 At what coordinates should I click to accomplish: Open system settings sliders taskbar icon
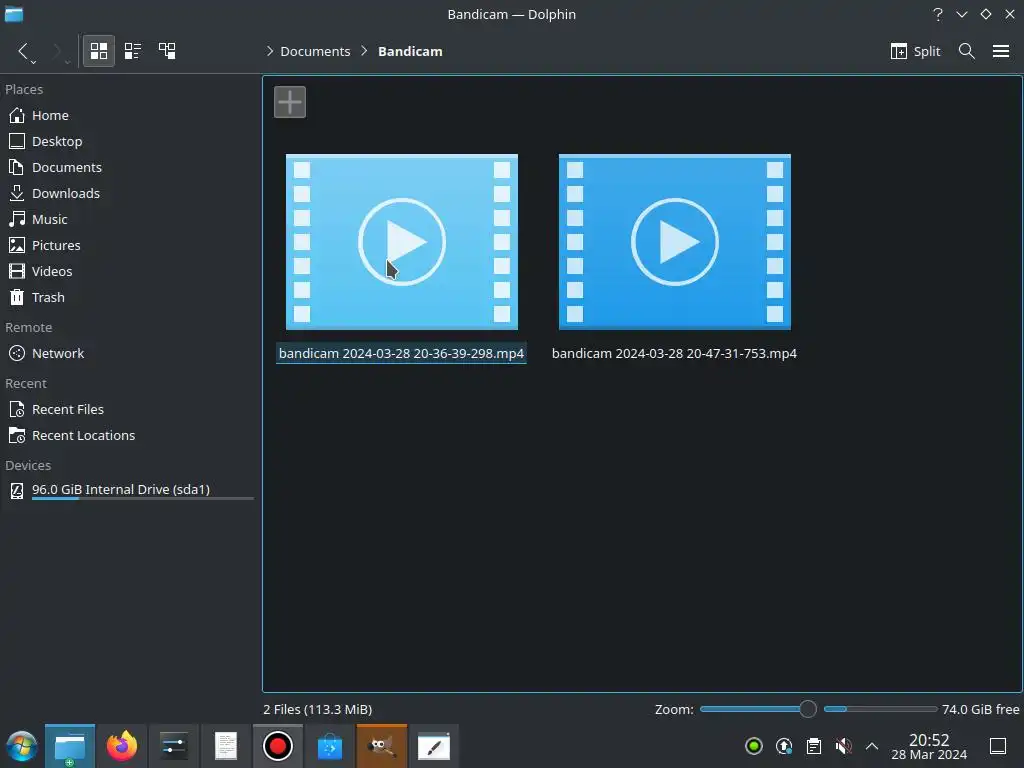coord(174,746)
